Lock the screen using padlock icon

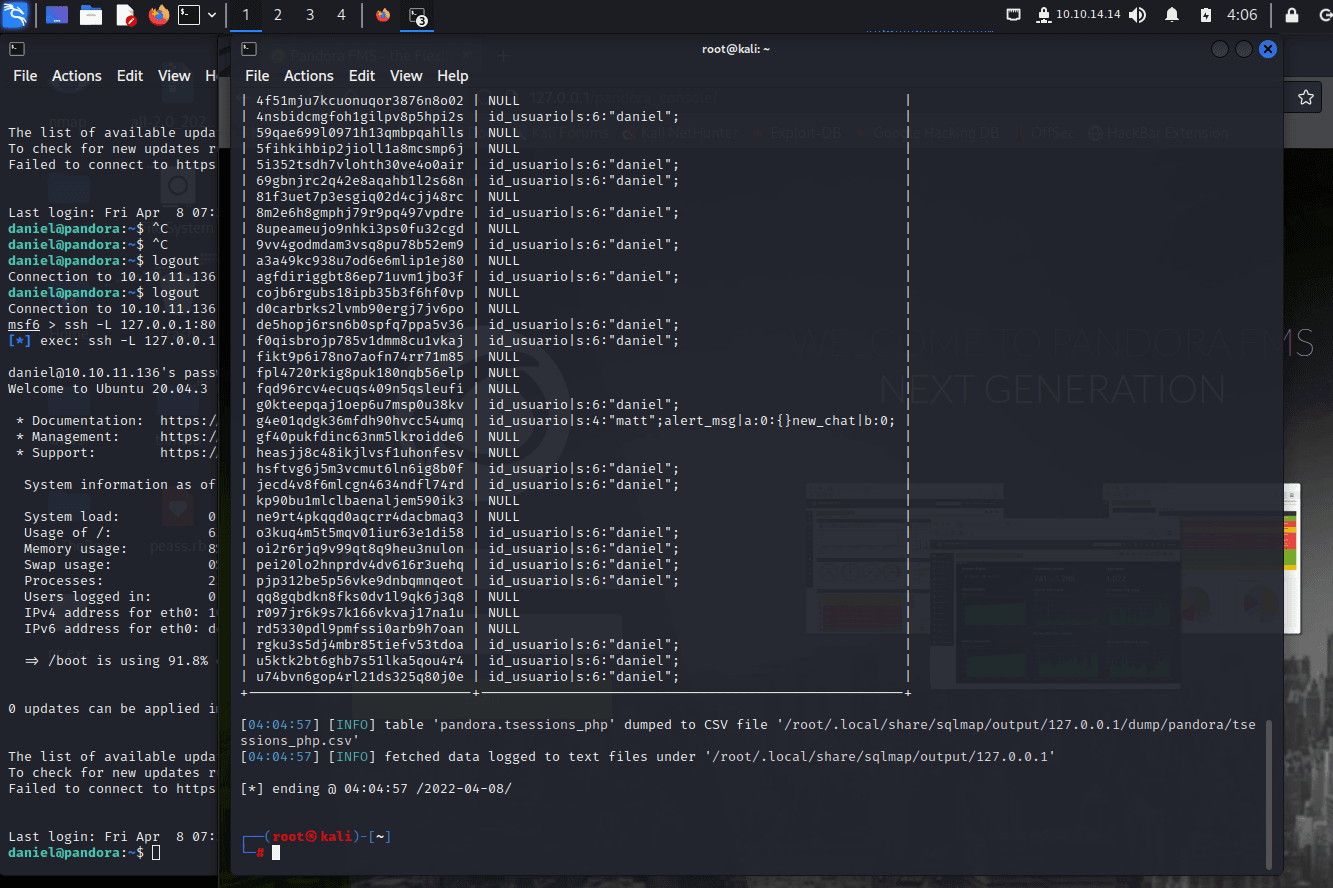click(x=1291, y=15)
